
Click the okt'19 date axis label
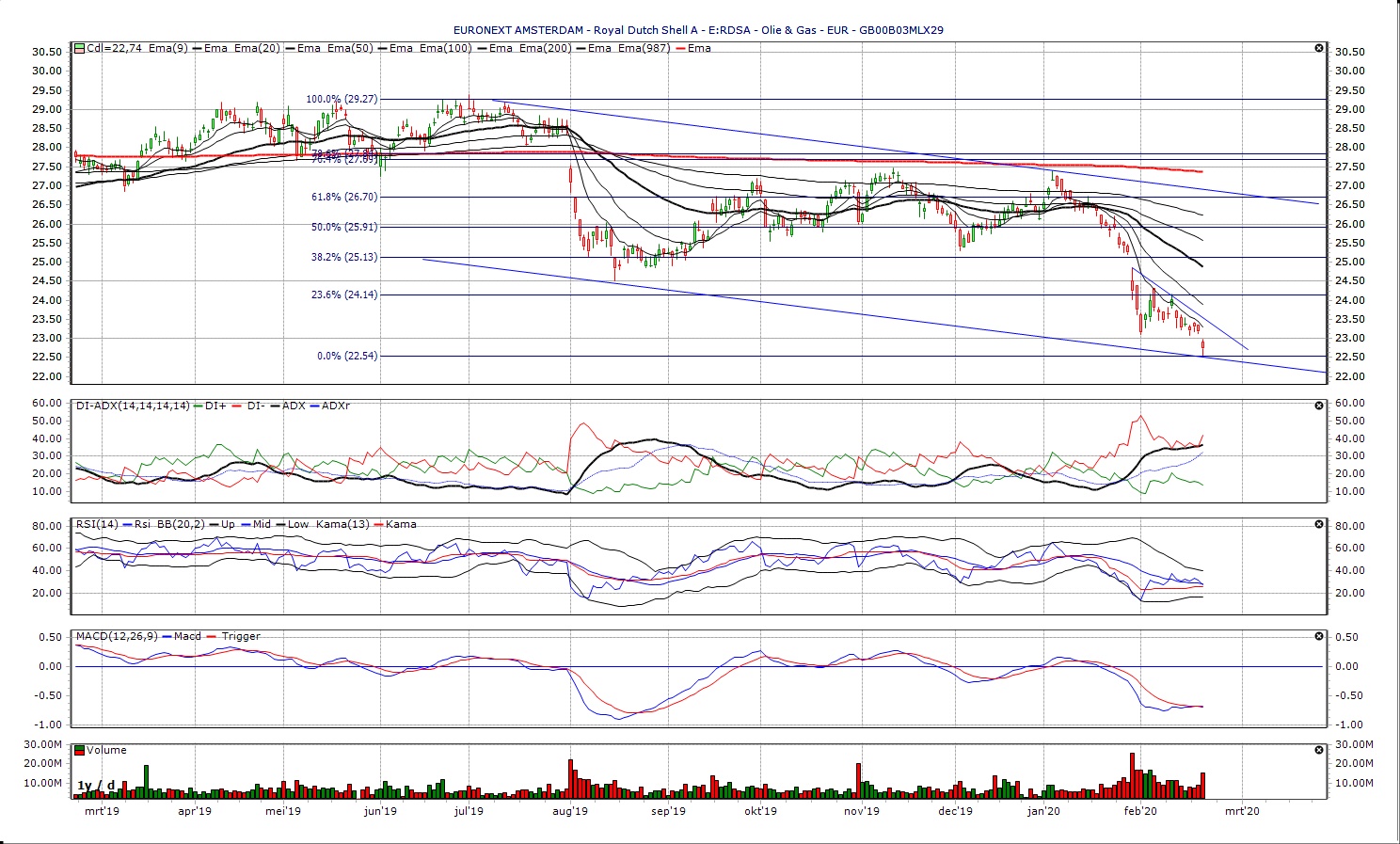pyautogui.click(x=761, y=811)
